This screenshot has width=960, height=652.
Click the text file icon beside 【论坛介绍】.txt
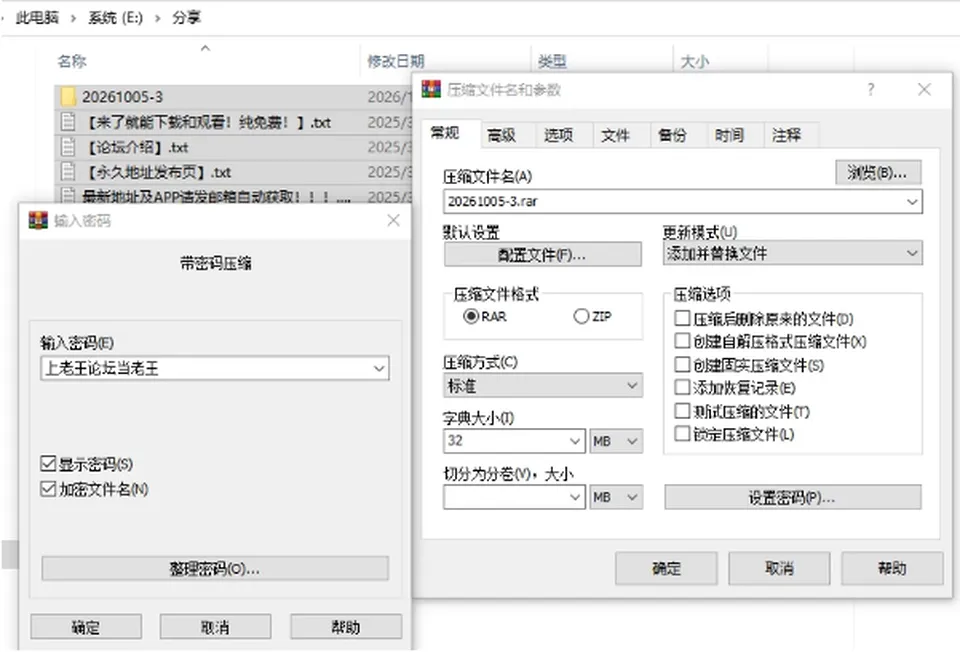[x=68, y=147]
